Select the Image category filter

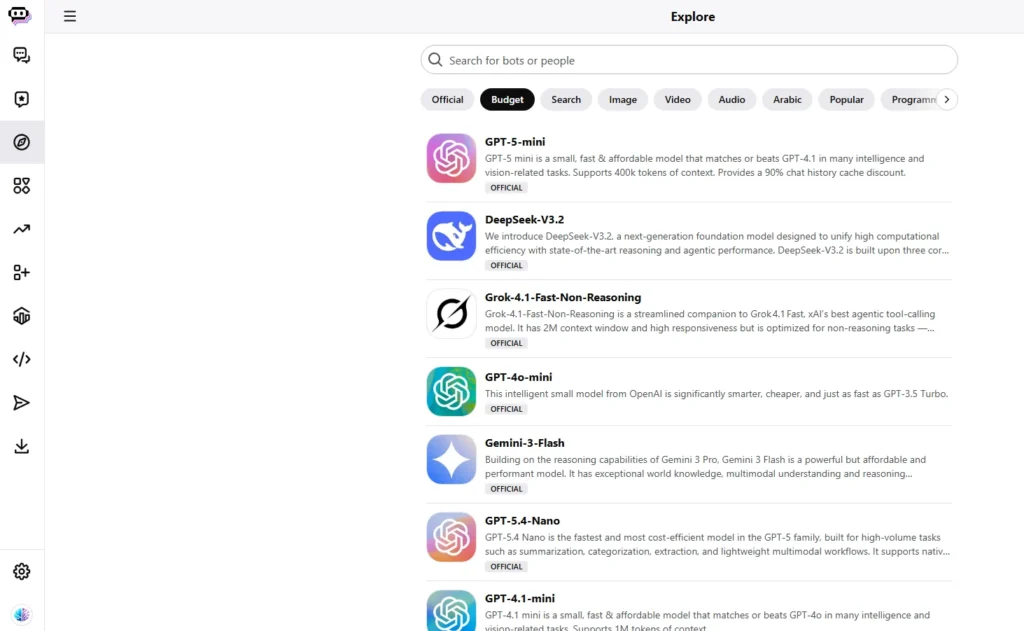(x=622, y=99)
